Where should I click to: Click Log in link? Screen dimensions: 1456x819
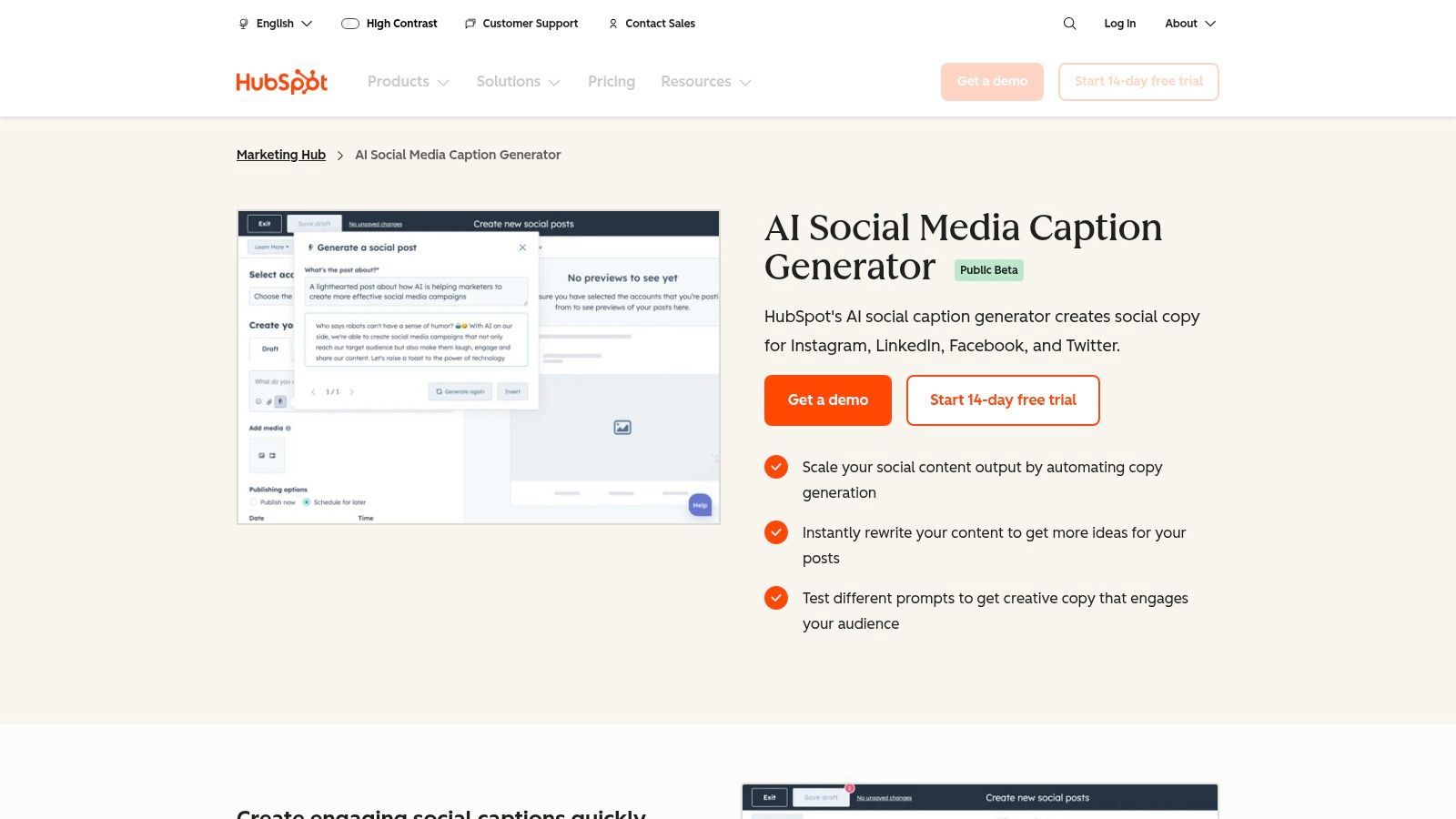point(1120,24)
